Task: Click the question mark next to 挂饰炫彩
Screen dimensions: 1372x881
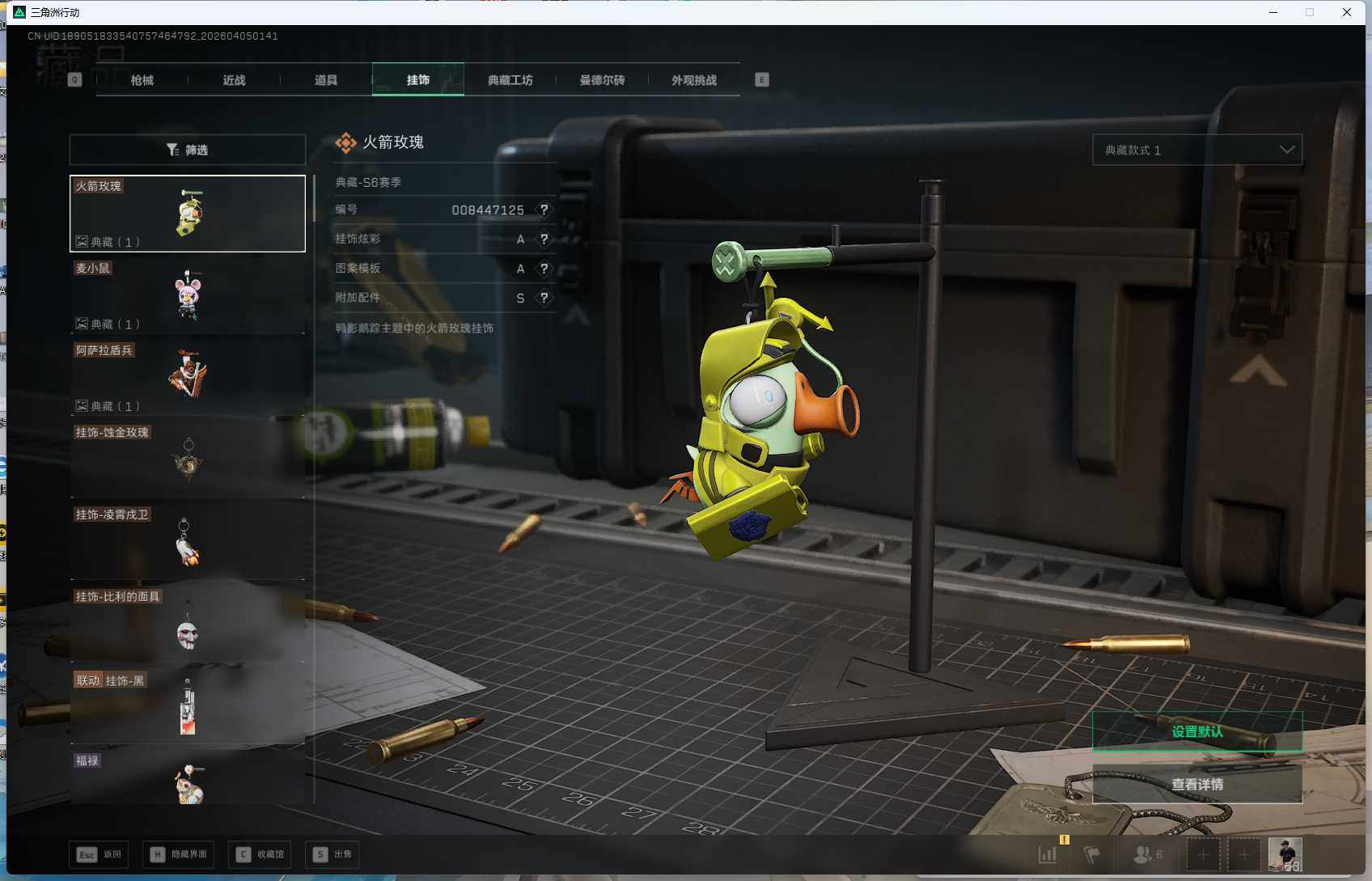Action: (x=544, y=239)
